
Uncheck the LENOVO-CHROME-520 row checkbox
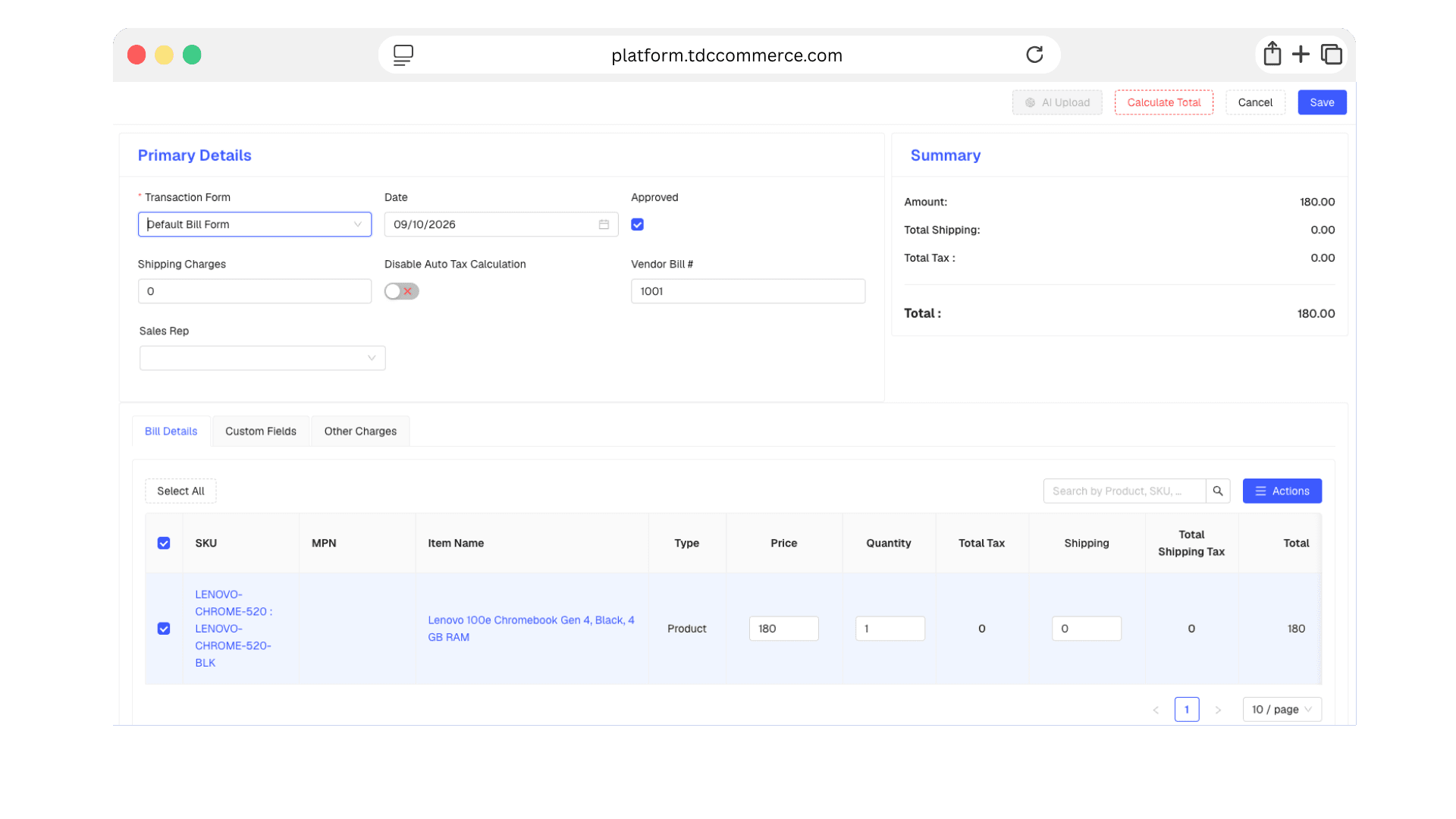tap(164, 629)
